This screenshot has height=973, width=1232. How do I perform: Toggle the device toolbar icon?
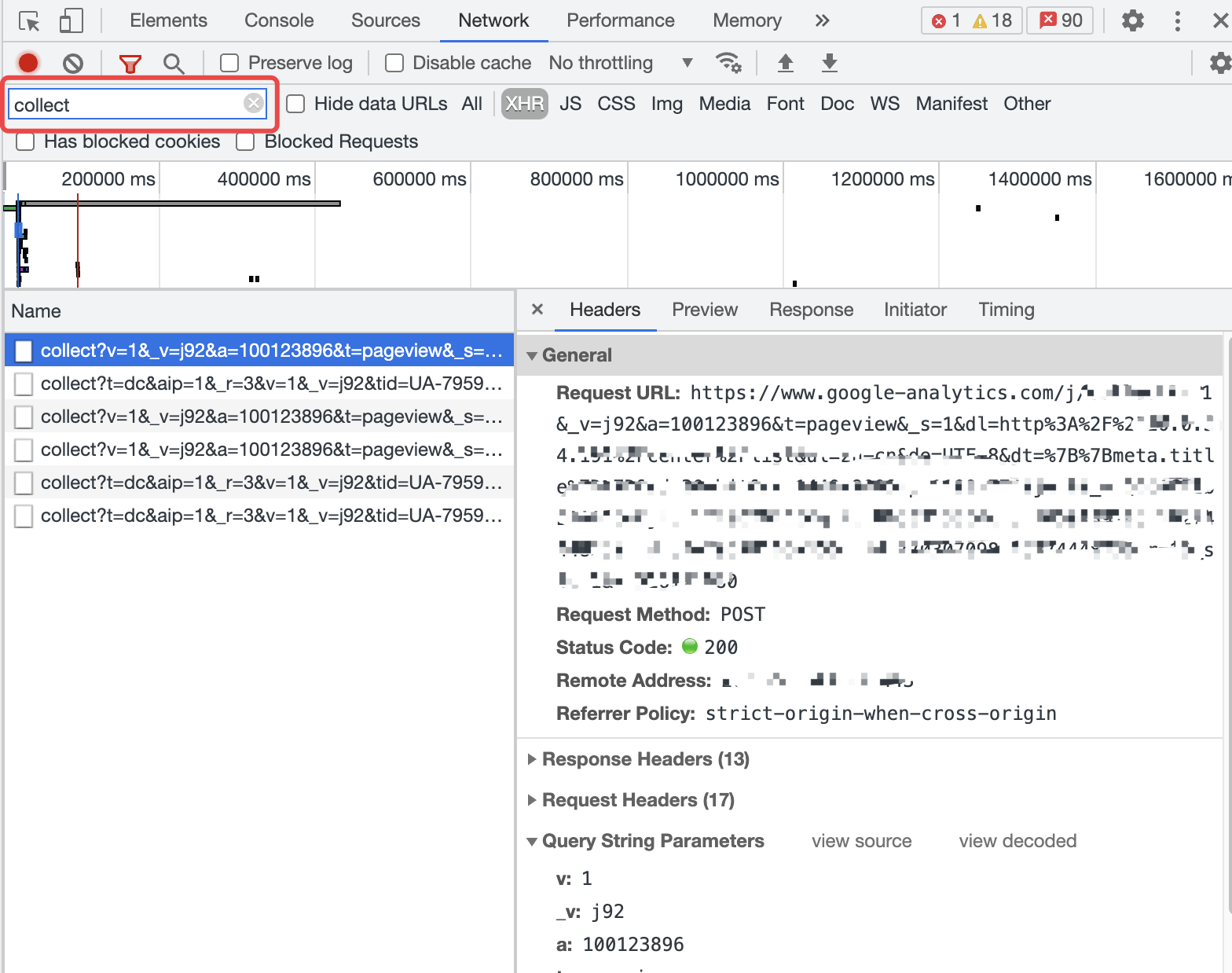[71, 21]
